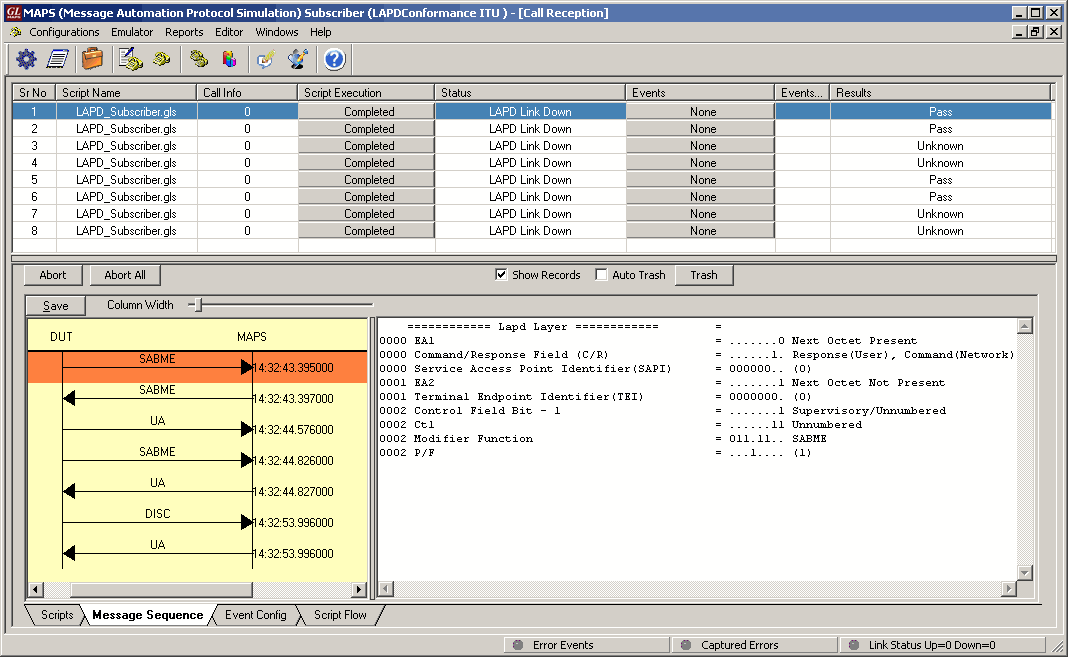Image resolution: width=1068 pixels, height=657 pixels.
Task: Click the Captured Errors indicator light
Action: click(x=686, y=645)
